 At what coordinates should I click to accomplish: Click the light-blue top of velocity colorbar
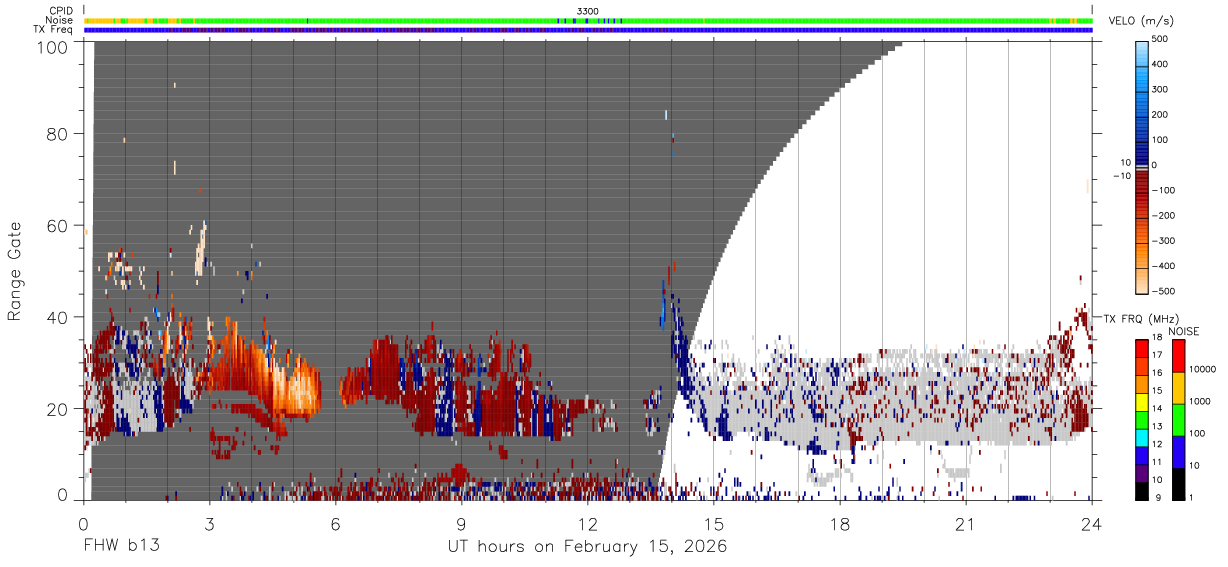point(1142,52)
